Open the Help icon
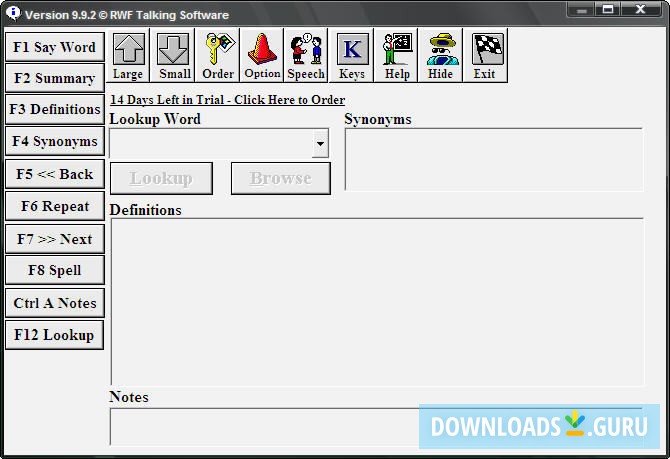This screenshot has width=670, height=459. [397, 56]
